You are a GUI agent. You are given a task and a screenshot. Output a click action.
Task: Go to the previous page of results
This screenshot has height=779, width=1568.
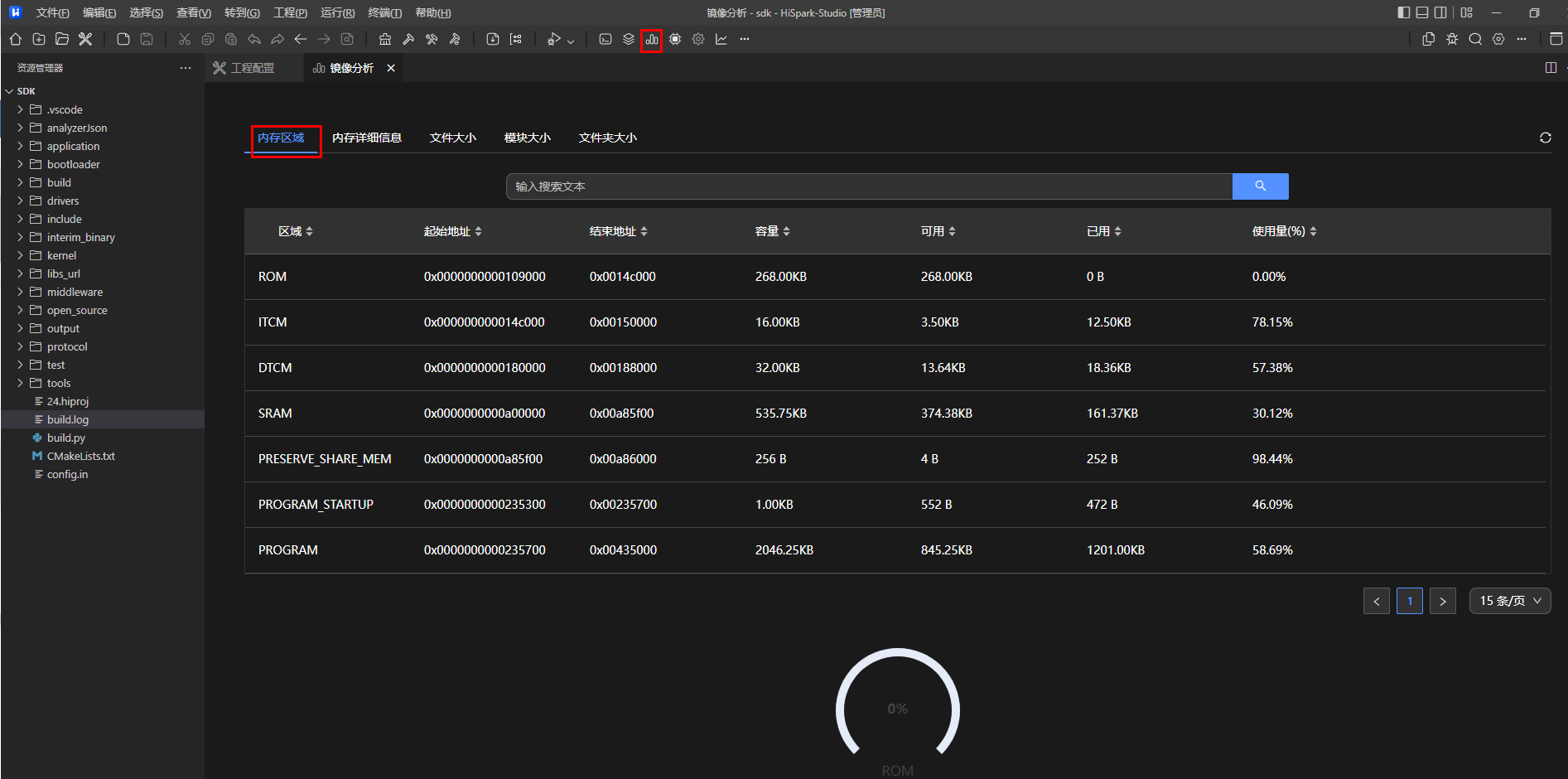(x=1377, y=601)
